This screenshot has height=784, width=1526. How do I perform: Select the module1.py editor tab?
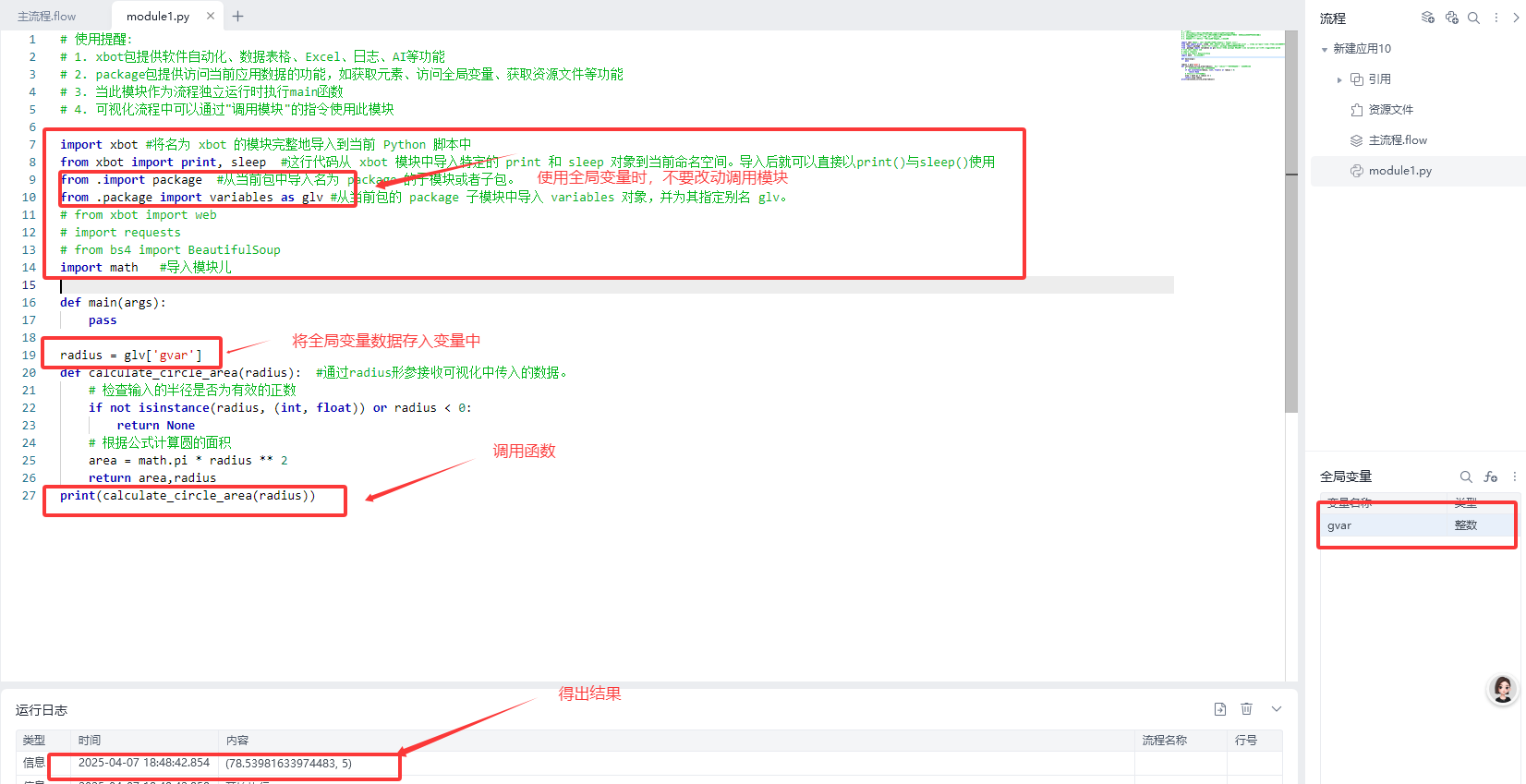point(157,16)
